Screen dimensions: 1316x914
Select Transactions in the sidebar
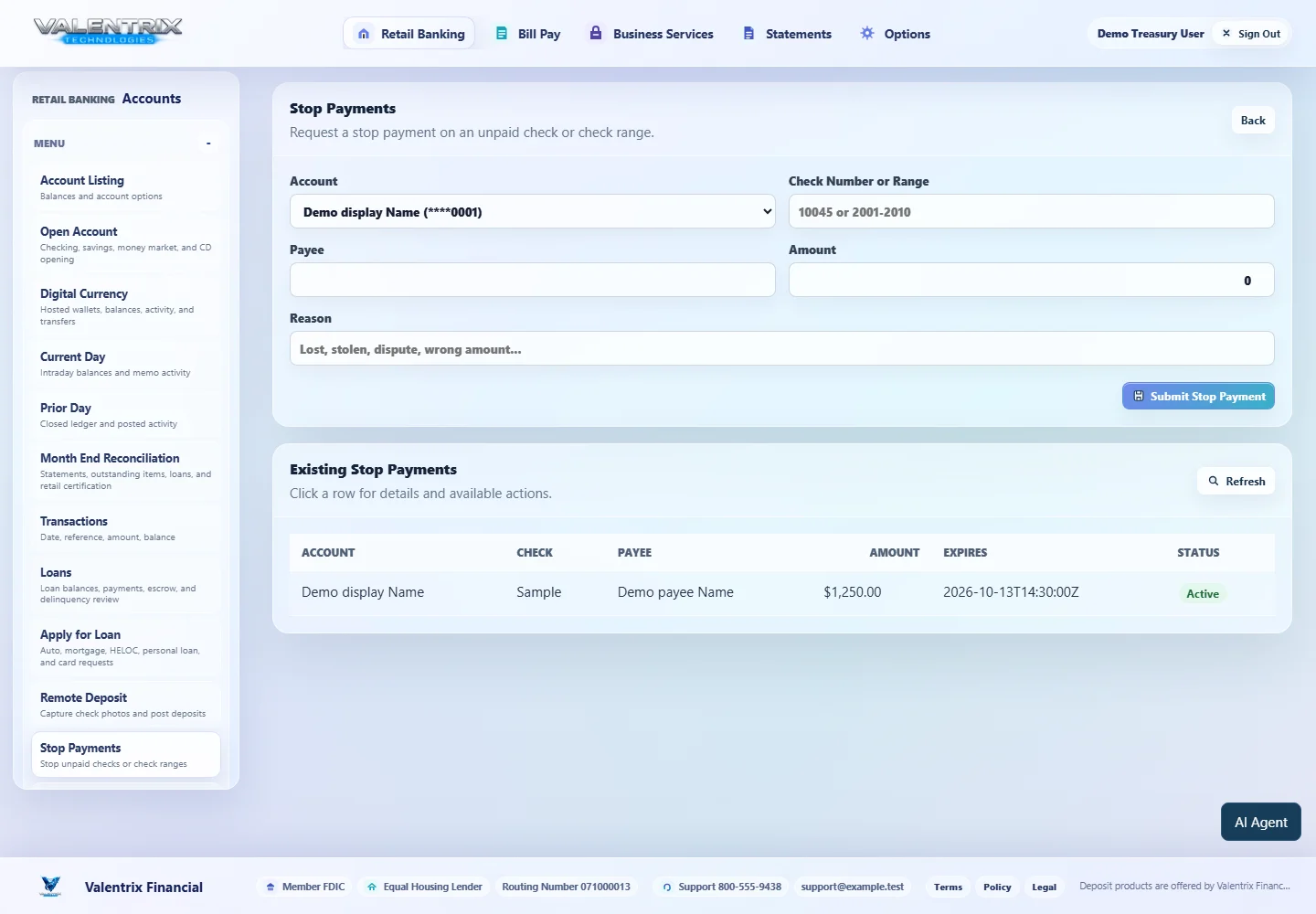(x=126, y=528)
